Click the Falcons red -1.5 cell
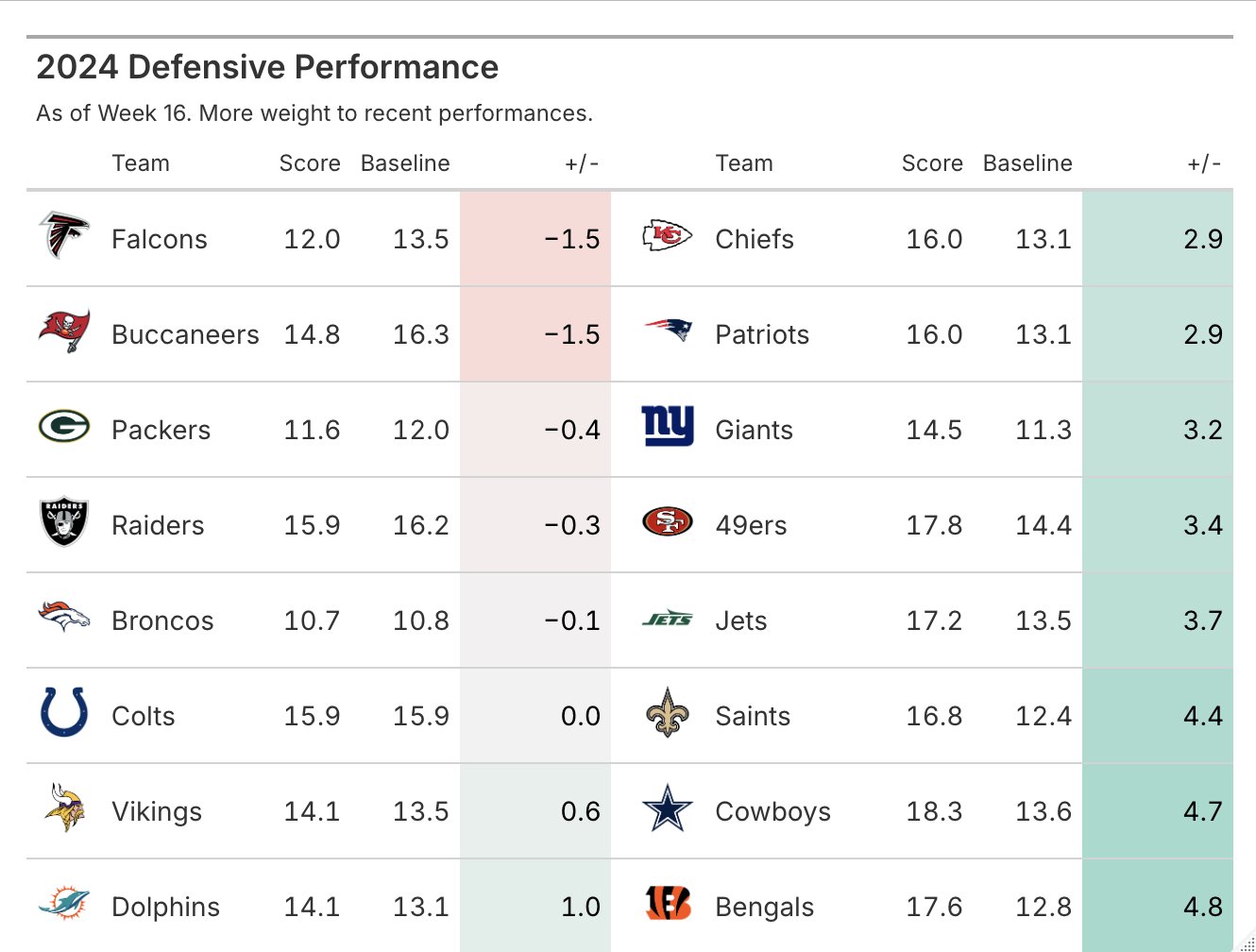The width and height of the screenshot is (1256, 952). [535, 239]
